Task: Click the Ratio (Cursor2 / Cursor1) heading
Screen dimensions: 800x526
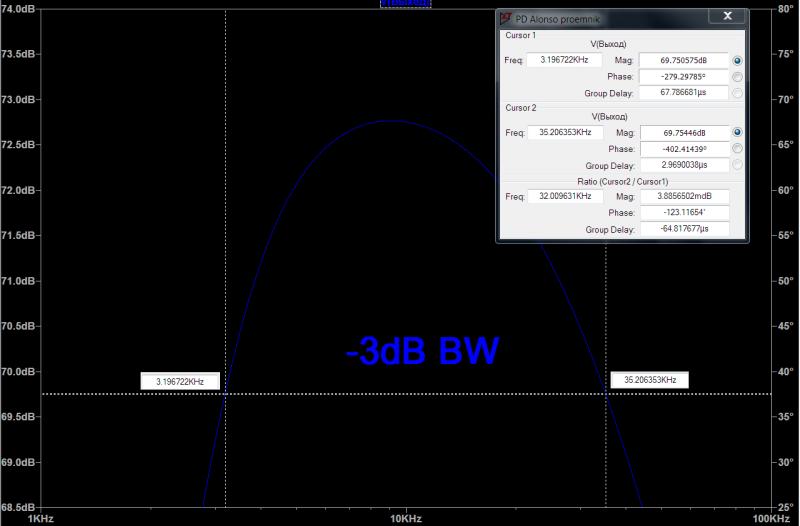Action: pyautogui.click(x=622, y=182)
